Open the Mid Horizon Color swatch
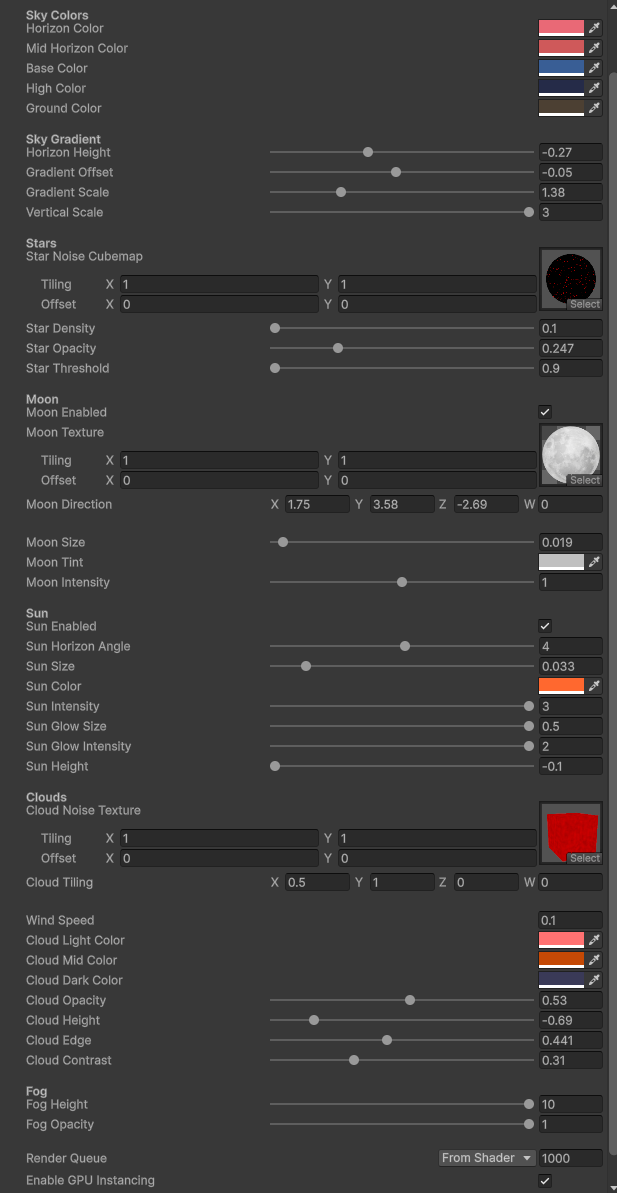Screen dimensions: 617x1193 561,48
